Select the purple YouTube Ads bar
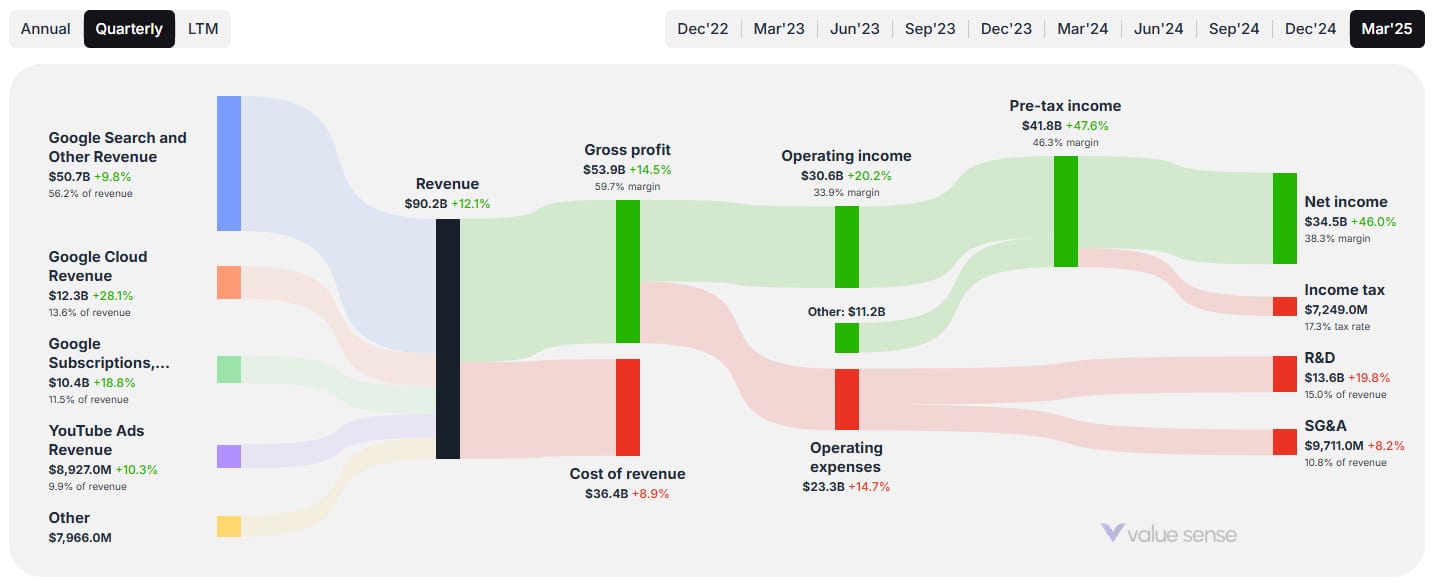Screen dimensions: 1437x587 coord(229,456)
